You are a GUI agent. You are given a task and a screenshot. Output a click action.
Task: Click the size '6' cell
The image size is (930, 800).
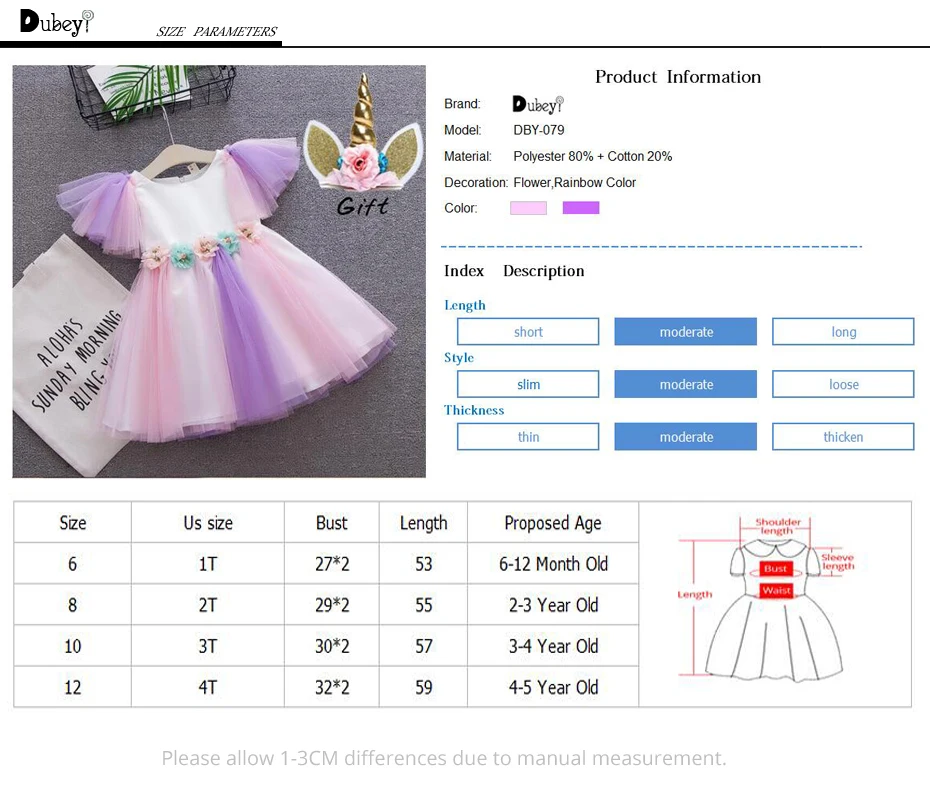coord(72,563)
